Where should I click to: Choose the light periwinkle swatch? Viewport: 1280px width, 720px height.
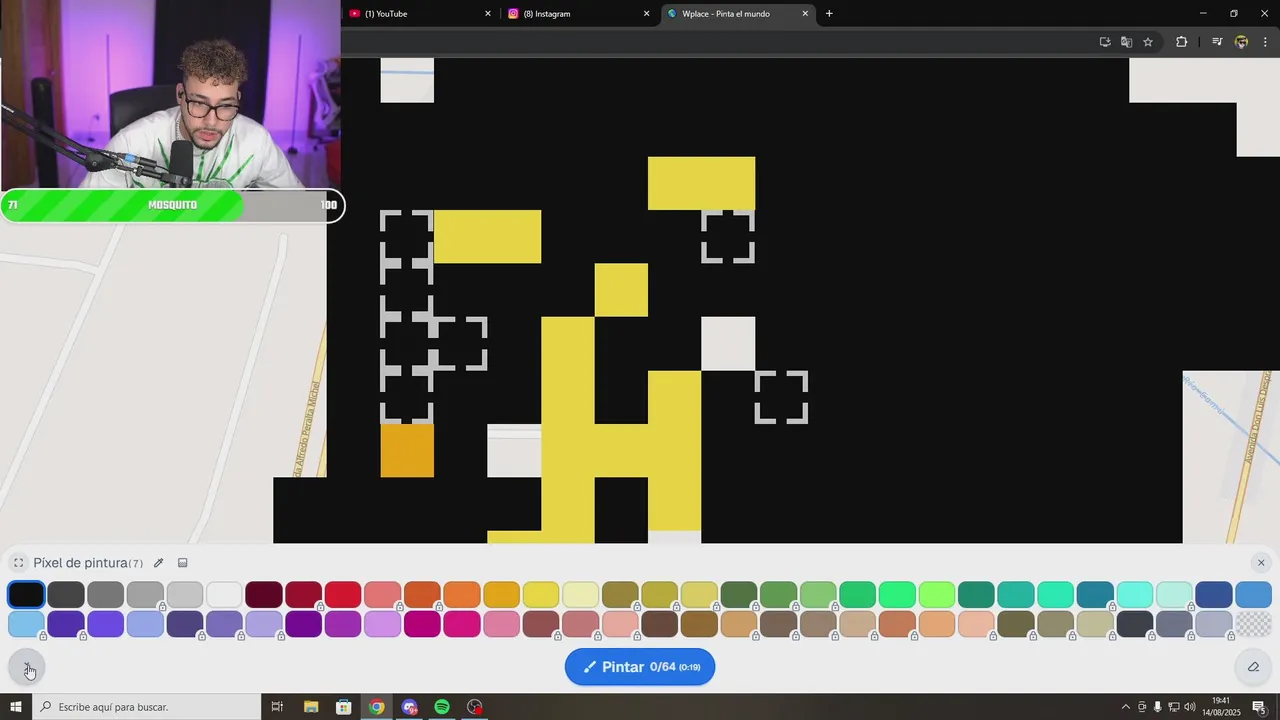pyautogui.click(x=145, y=624)
